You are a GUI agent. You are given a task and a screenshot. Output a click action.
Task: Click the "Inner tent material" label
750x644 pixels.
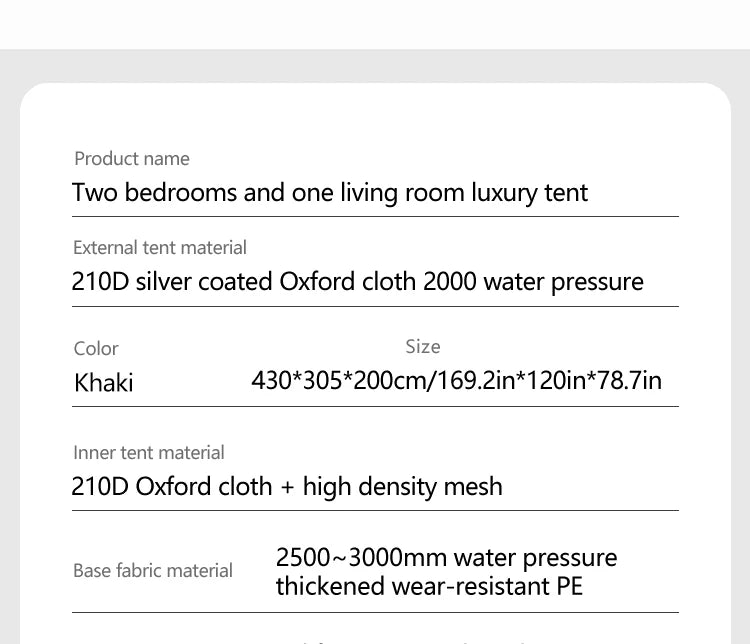tap(148, 453)
